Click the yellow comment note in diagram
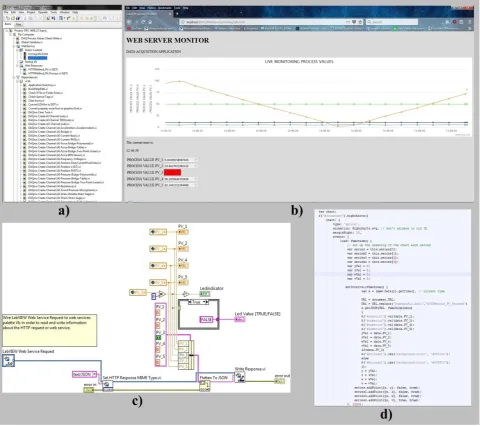Screen dimensions: 480x426 pos(50,330)
